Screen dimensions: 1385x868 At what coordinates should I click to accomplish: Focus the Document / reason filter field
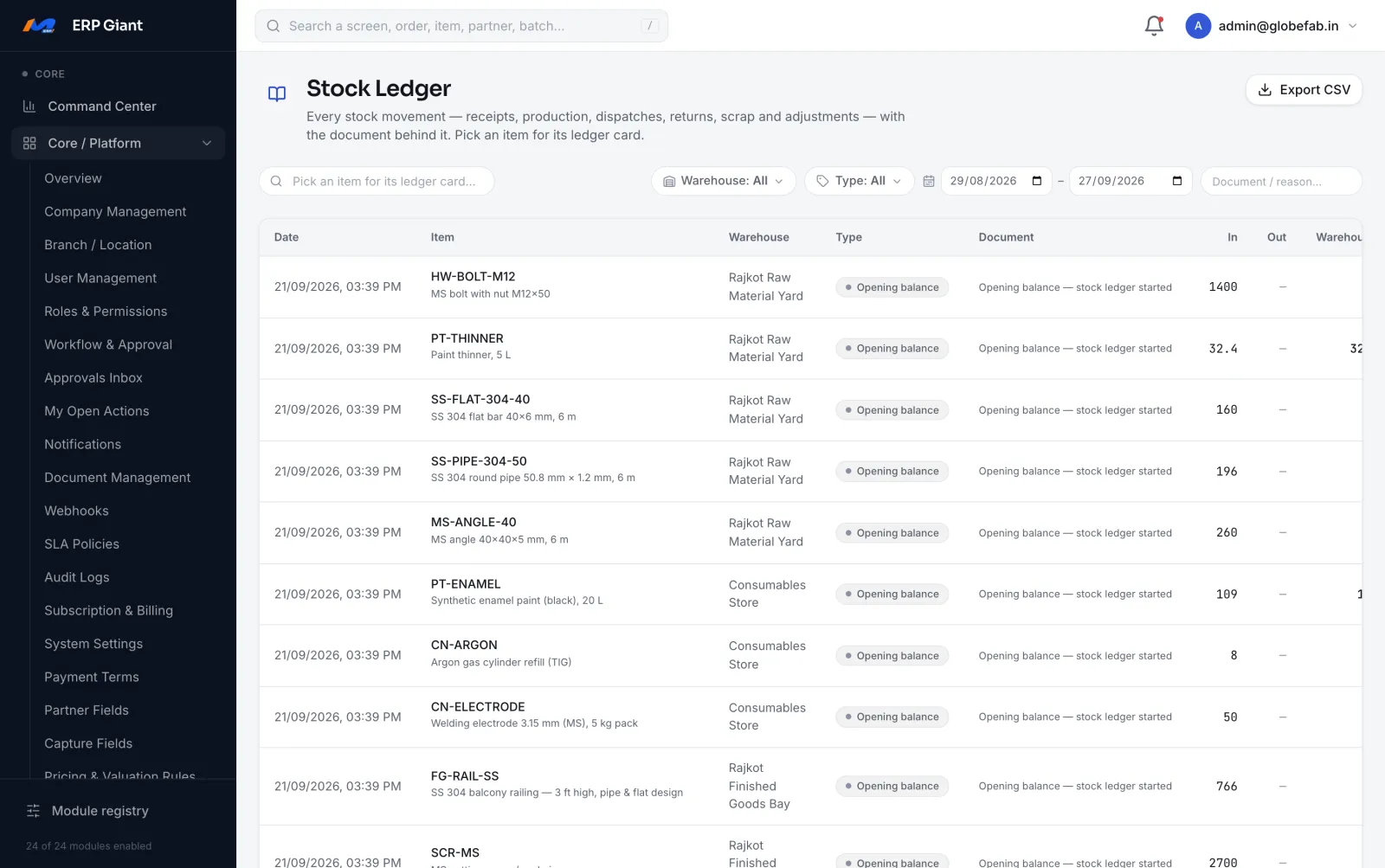(x=1281, y=182)
